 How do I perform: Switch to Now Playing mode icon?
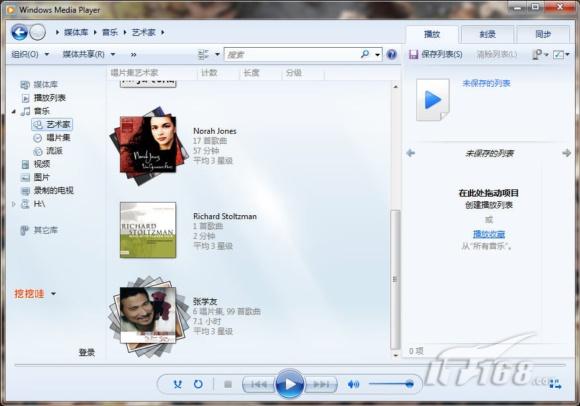click(555, 384)
